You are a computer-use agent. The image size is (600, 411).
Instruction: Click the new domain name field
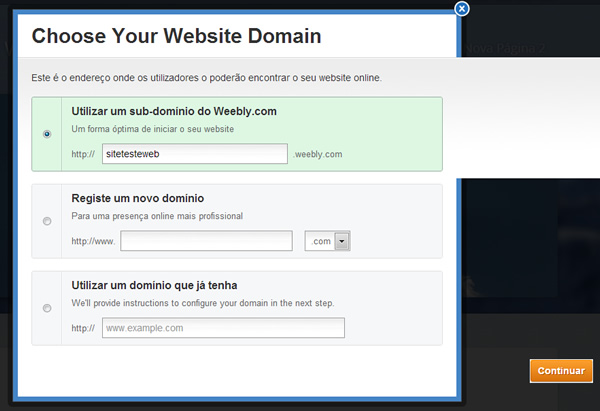[x=207, y=241]
